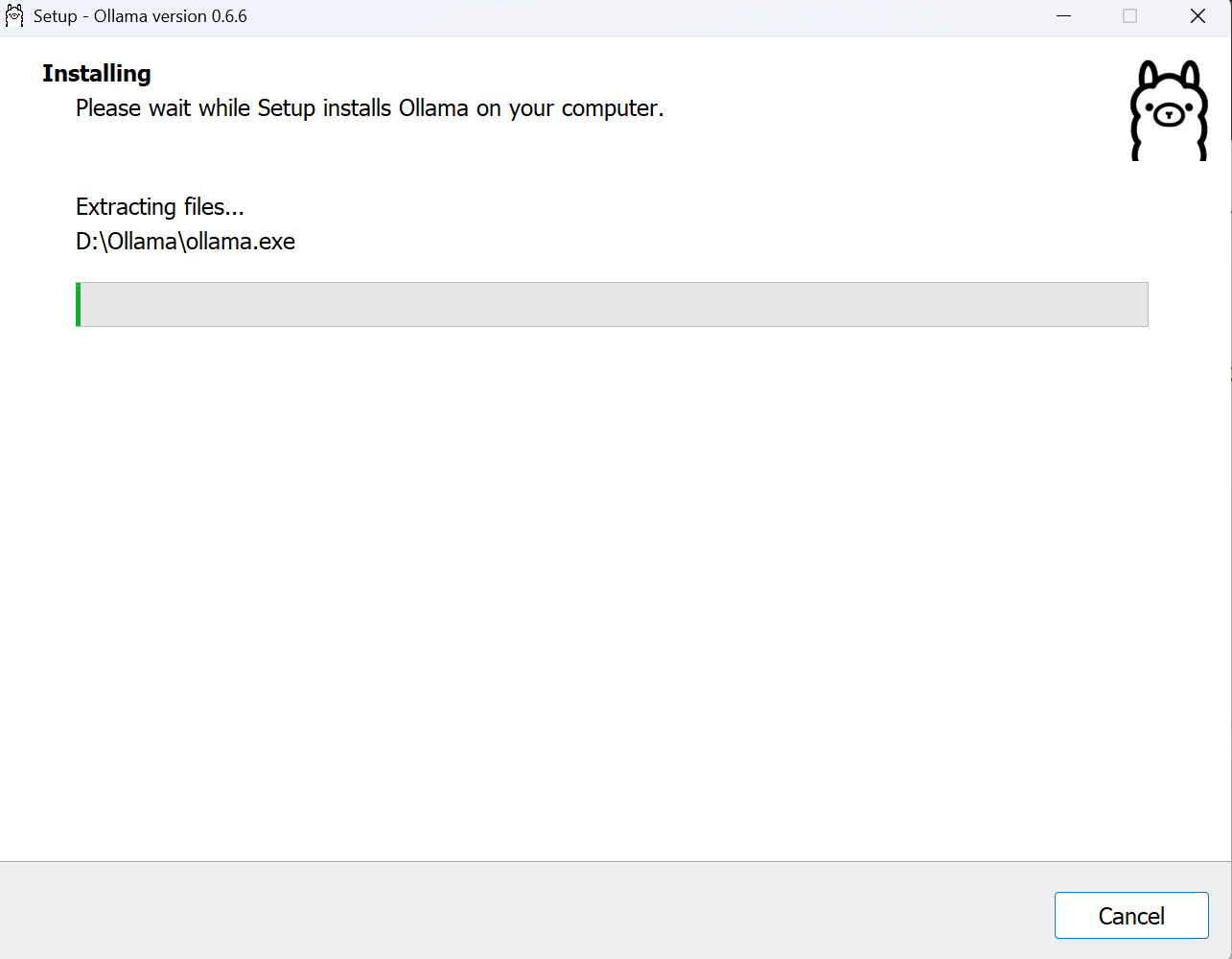This screenshot has height=959, width=1232.
Task: Click the 'Setup - Ollama version 0.6.6' title
Action: [x=140, y=16]
